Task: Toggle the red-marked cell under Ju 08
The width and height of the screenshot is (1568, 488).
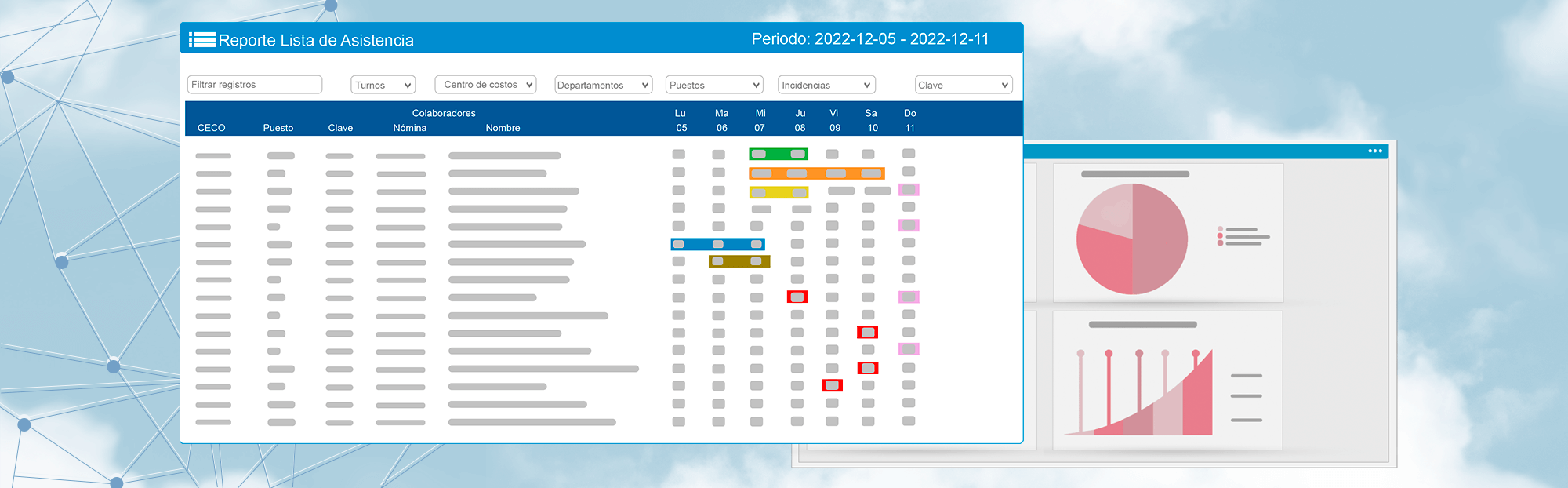Action: click(x=797, y=297)
